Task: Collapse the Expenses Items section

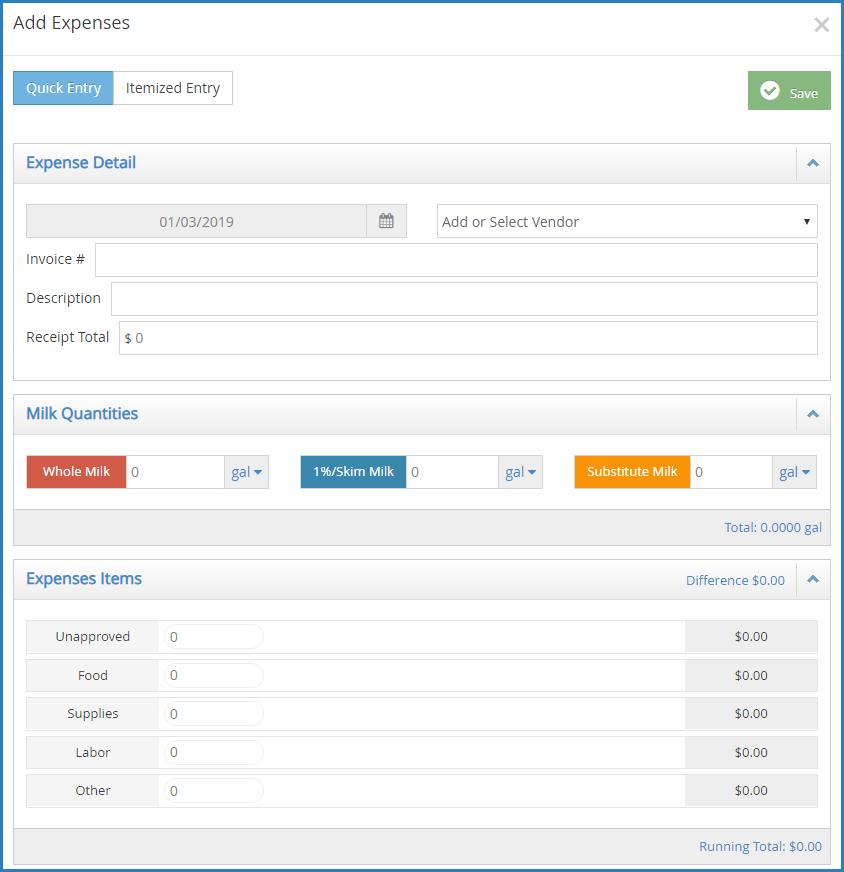Action: (x=813, y=579)
